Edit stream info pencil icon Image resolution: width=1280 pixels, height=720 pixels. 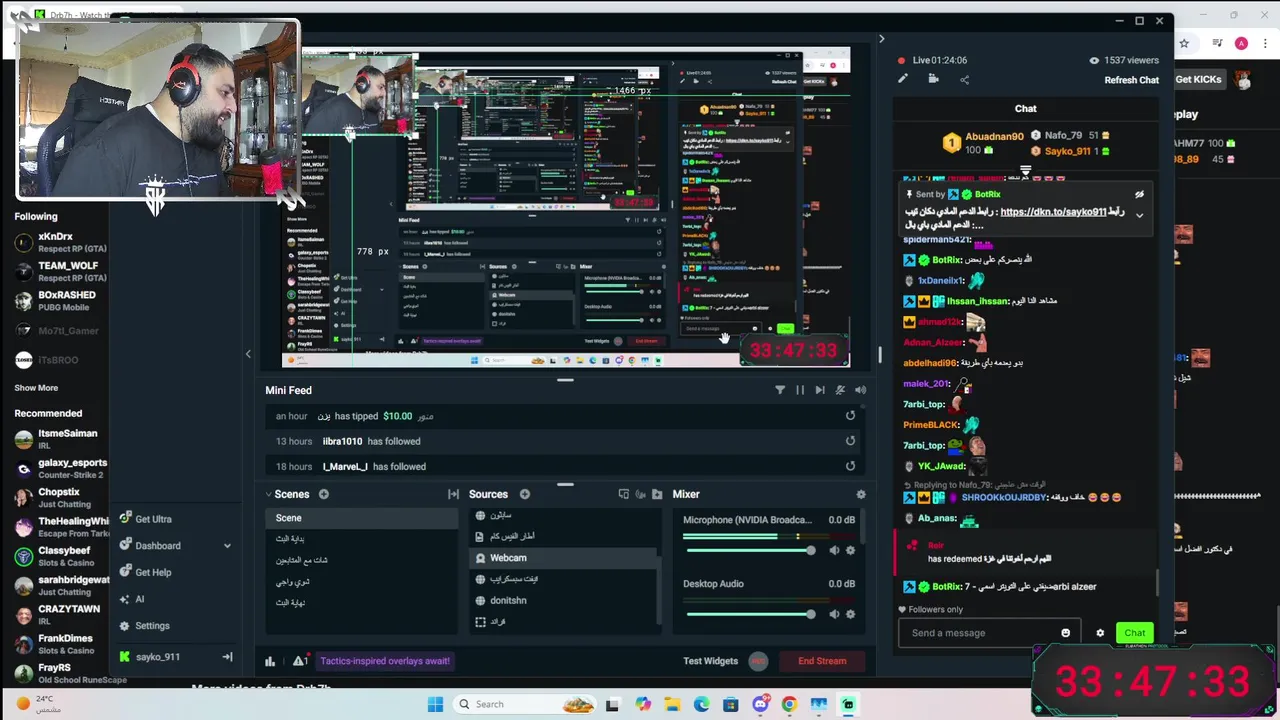pos(903,79)
